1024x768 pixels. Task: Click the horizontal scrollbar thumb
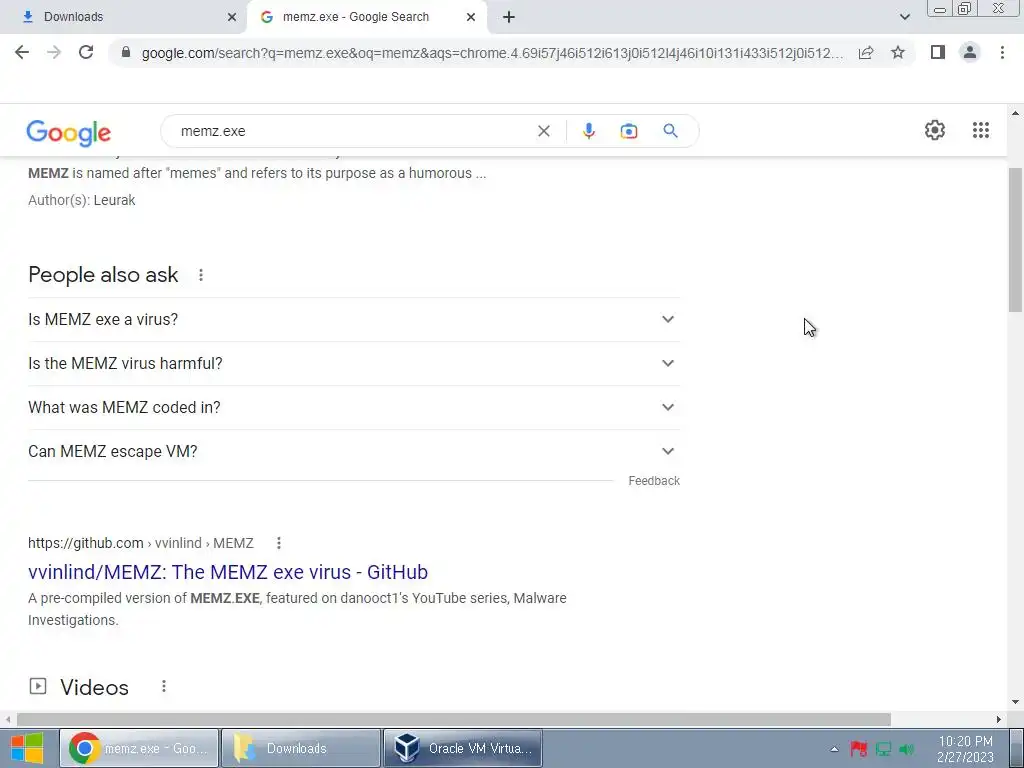(453, 719)
